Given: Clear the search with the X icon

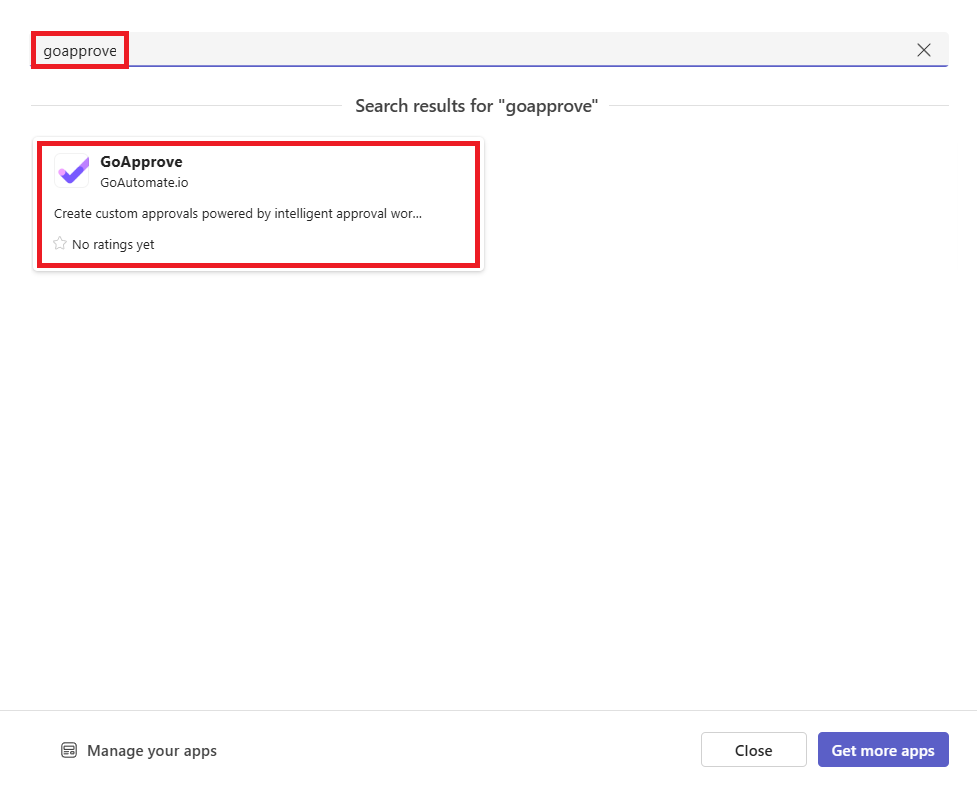Looking at the screenshot, I should [x=924, y=50].
